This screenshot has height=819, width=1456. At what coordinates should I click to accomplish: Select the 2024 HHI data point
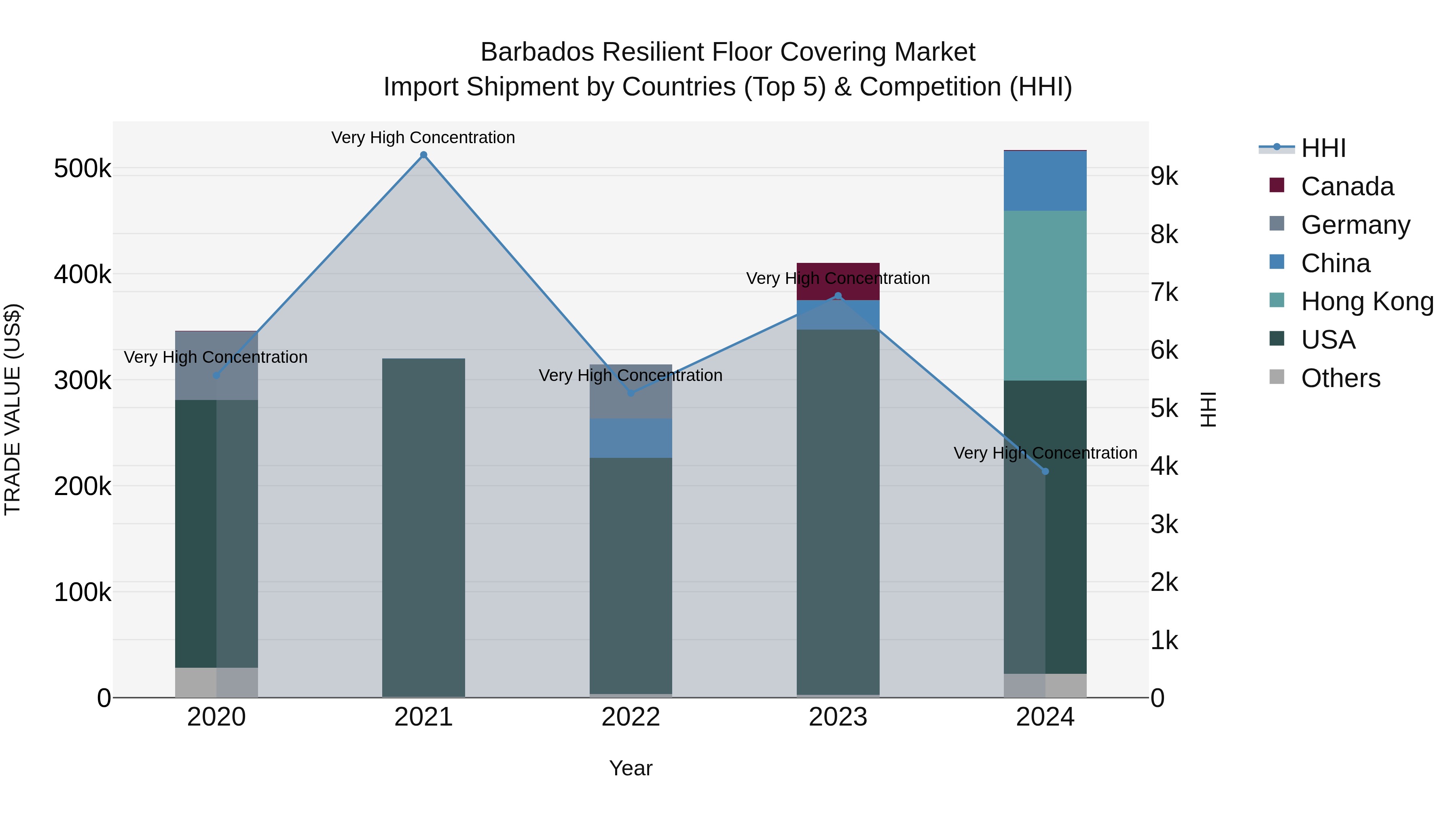click(1045, 472)
